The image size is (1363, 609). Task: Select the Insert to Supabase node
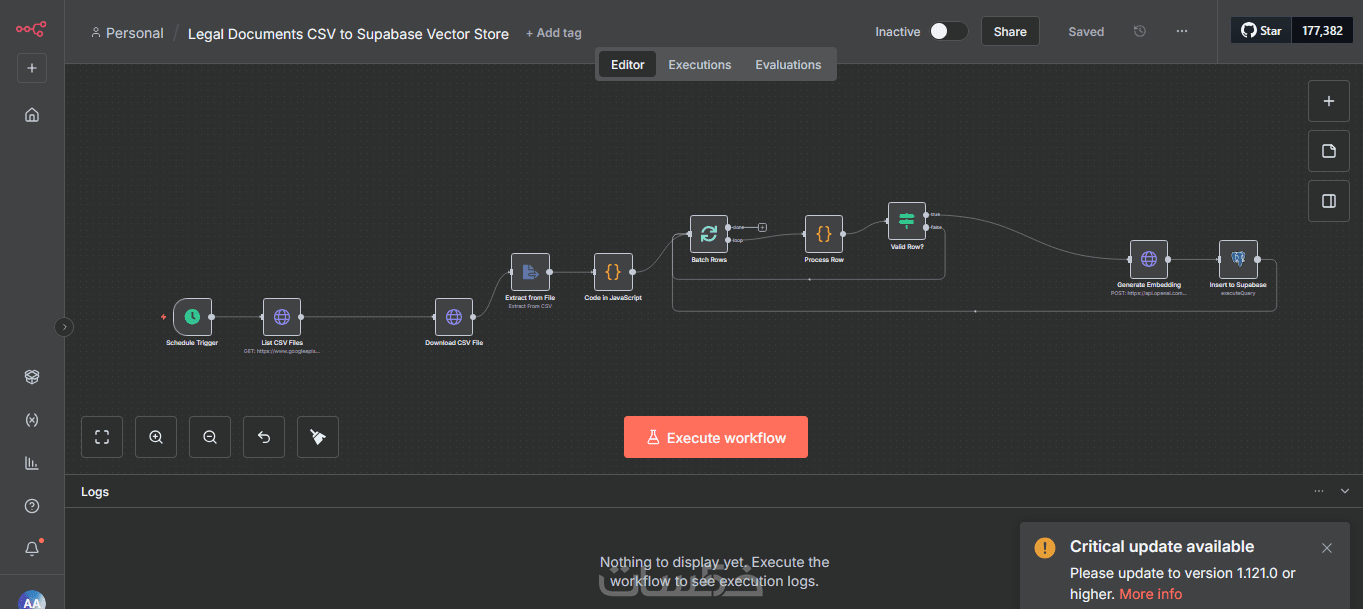pyautogui.click(x=1238, y=259)
